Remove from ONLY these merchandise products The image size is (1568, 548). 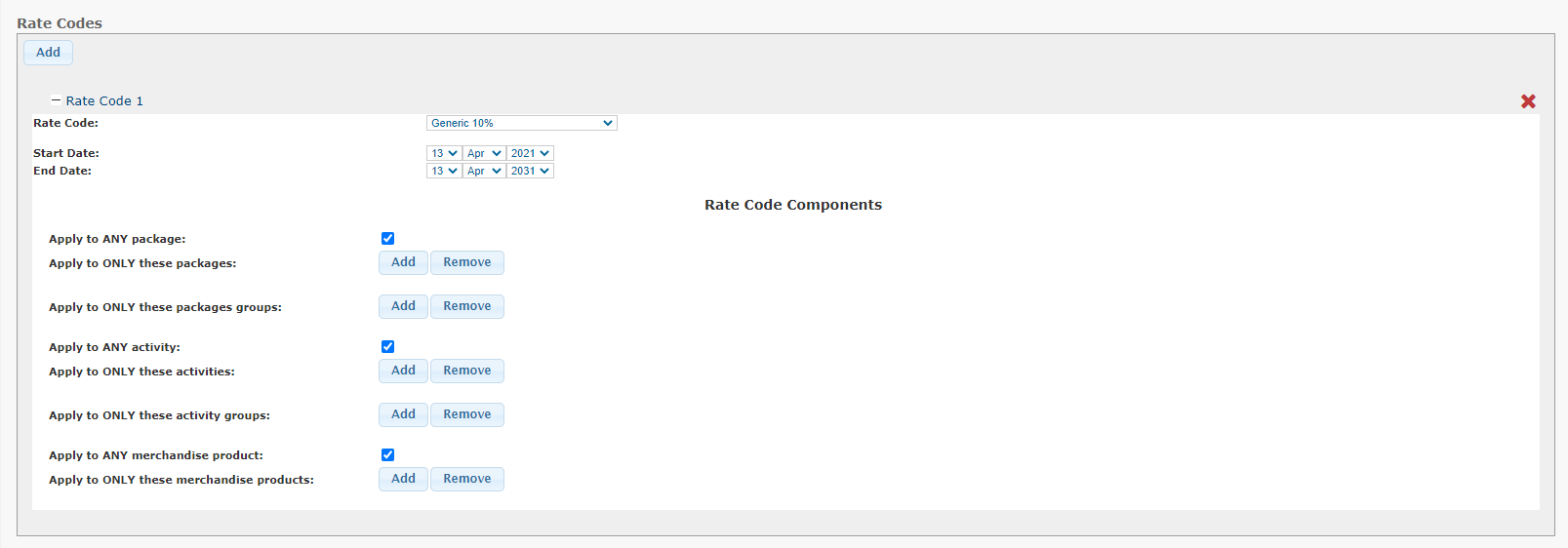coord(467,479)
